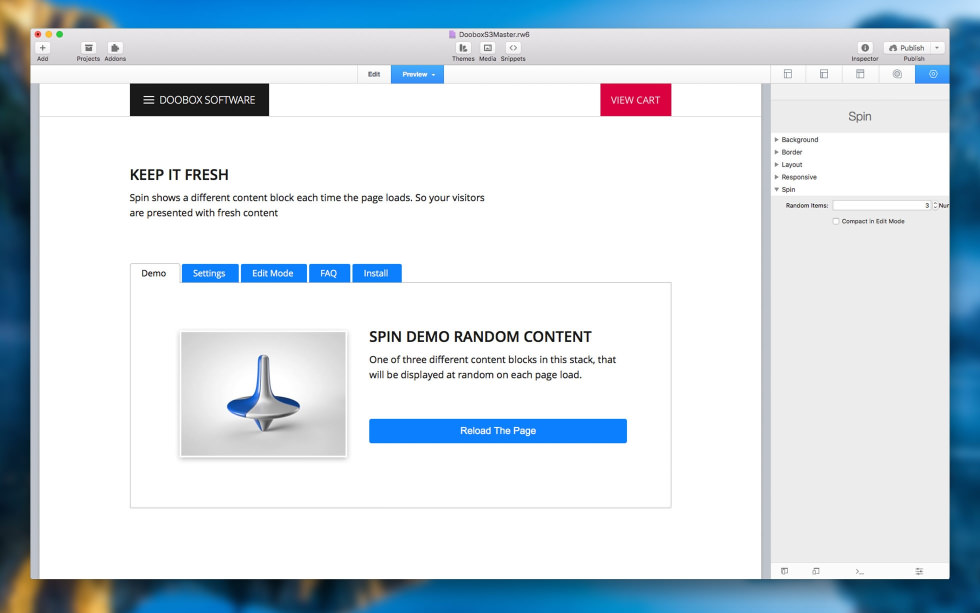Click the DooboxS3Master.rw6 title document icon

pos(452,34)
